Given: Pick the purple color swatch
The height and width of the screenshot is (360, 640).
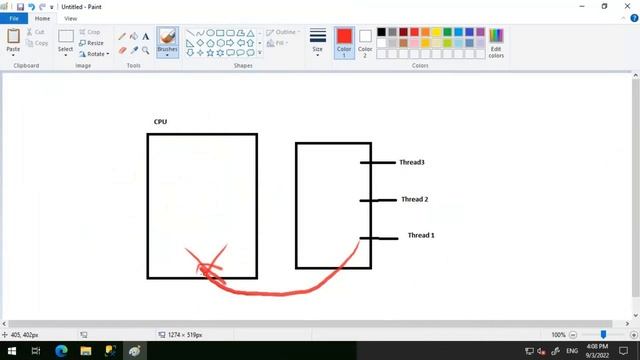Looking at the screenshot, I should coord(480,32).
